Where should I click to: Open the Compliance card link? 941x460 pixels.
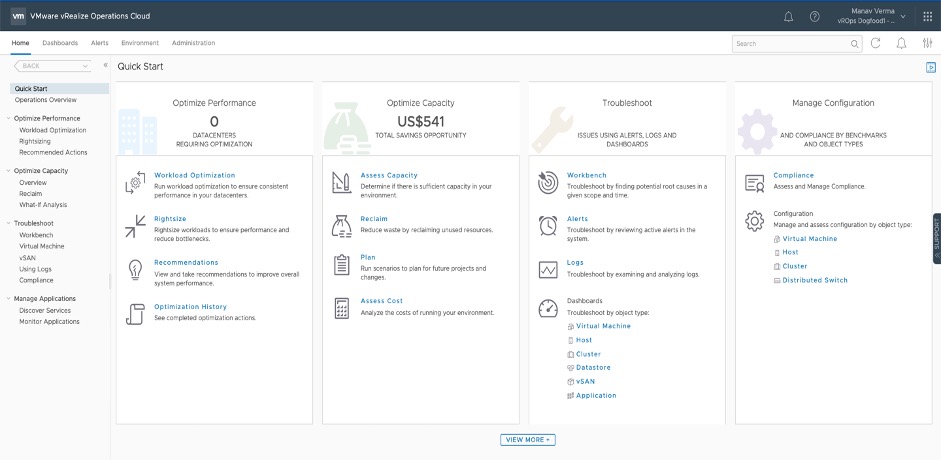(x=793, y=175)
